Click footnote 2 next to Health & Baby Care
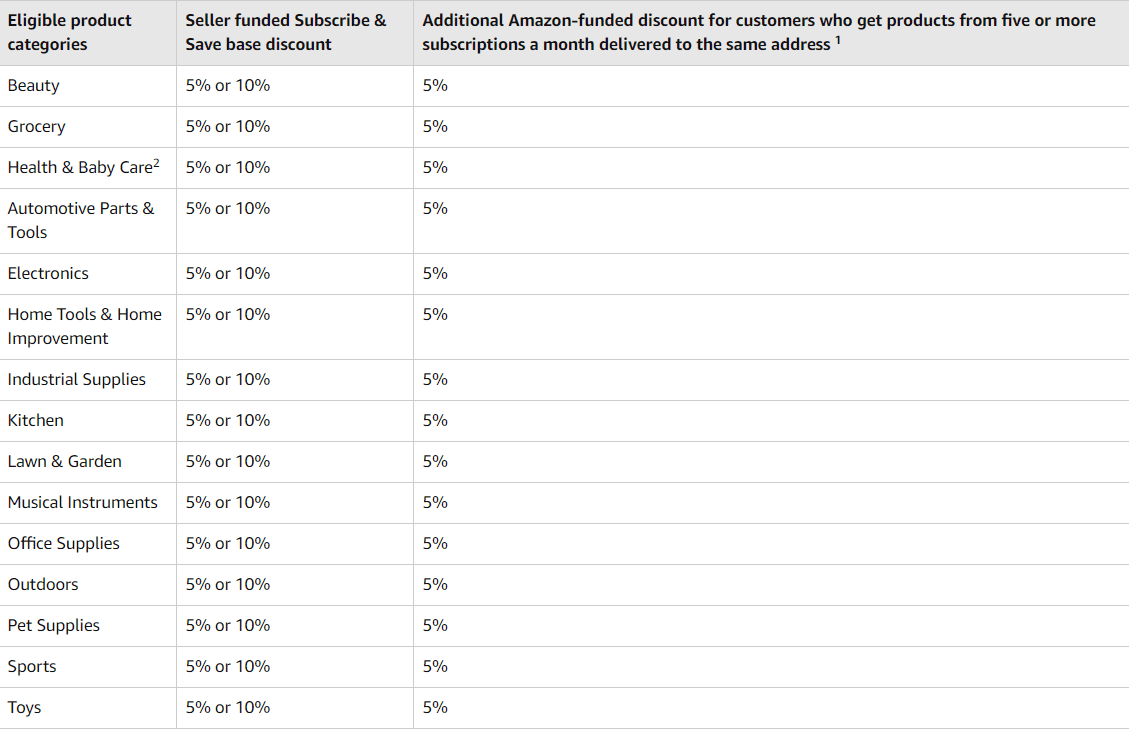Viewport: 1129px width, 731px height. pyautogui.click(x=157, y=163)
